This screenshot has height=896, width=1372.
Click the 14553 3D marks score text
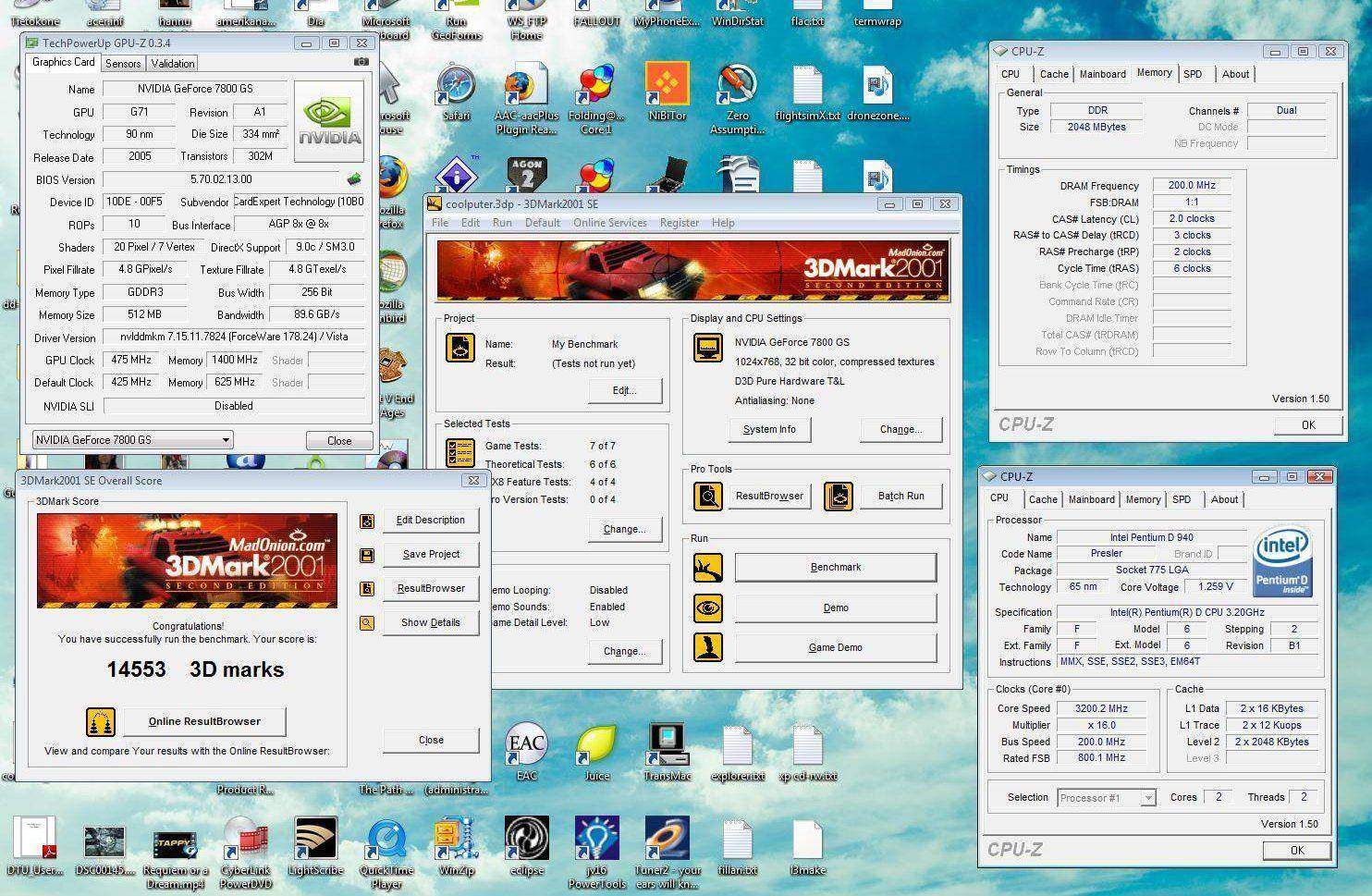tap(195, 669)
